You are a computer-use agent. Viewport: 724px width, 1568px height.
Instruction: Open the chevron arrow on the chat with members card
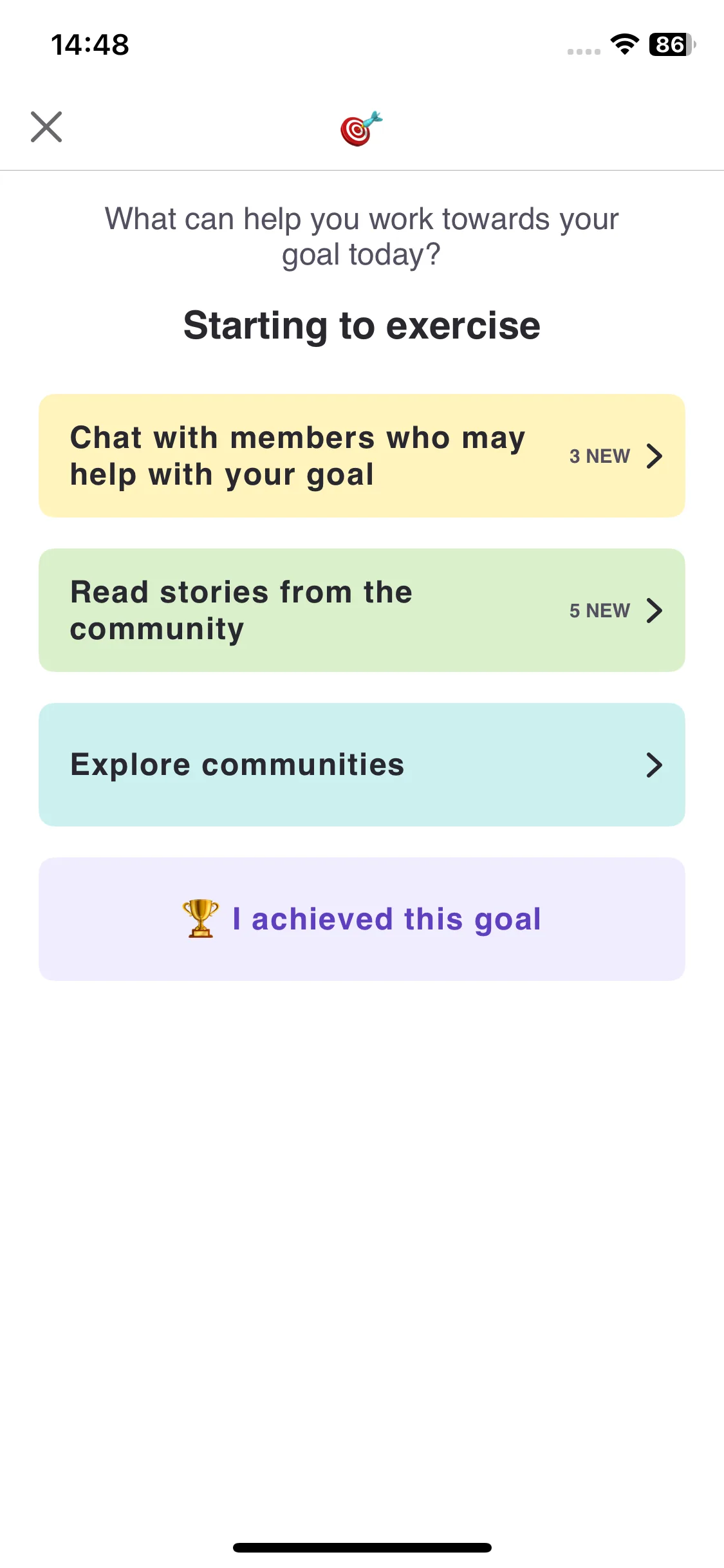[x=654, y=456]
